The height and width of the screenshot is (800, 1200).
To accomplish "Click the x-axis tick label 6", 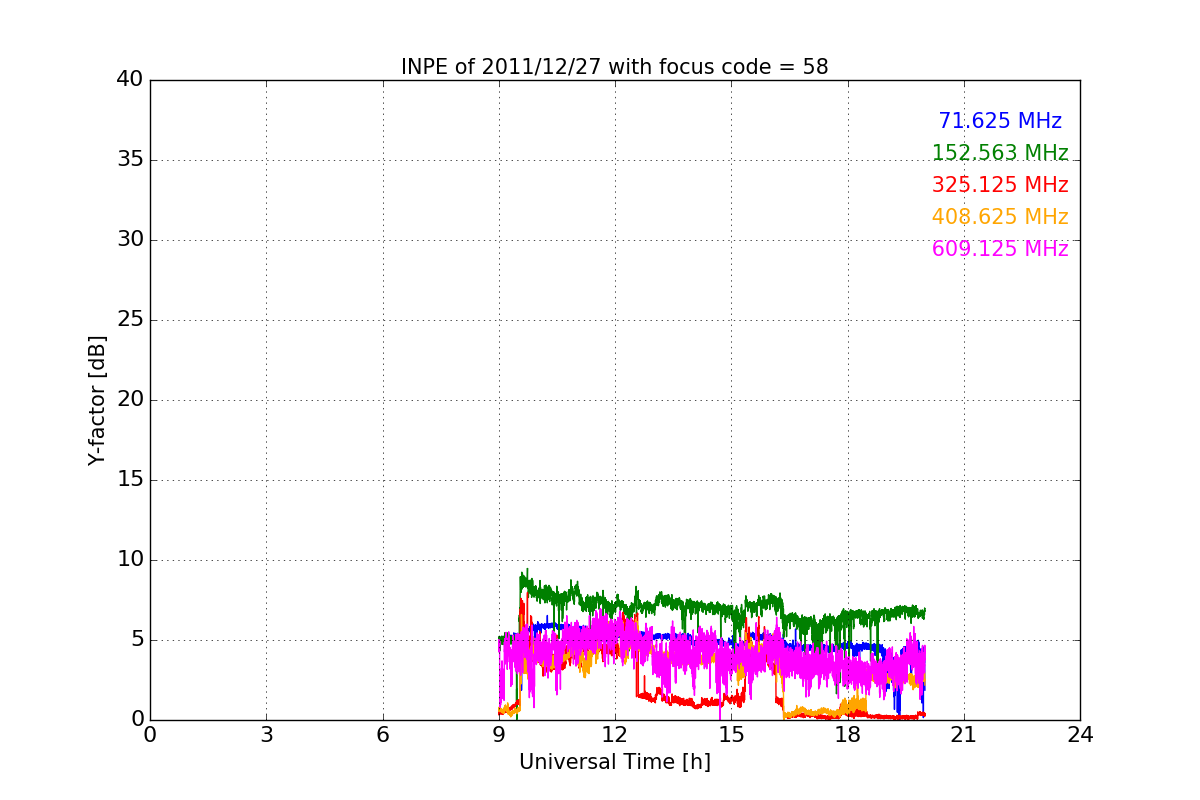I will (x=382, y=735).
